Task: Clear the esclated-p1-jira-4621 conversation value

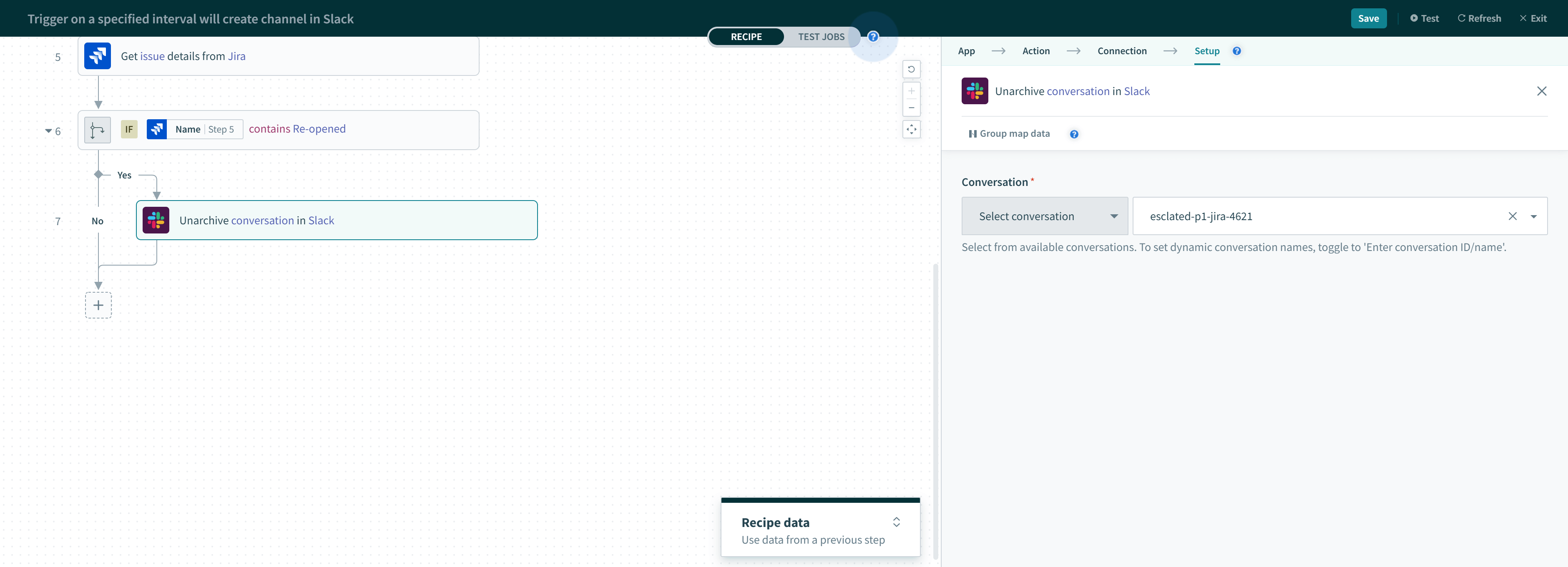Action: tap(1512, 216)
